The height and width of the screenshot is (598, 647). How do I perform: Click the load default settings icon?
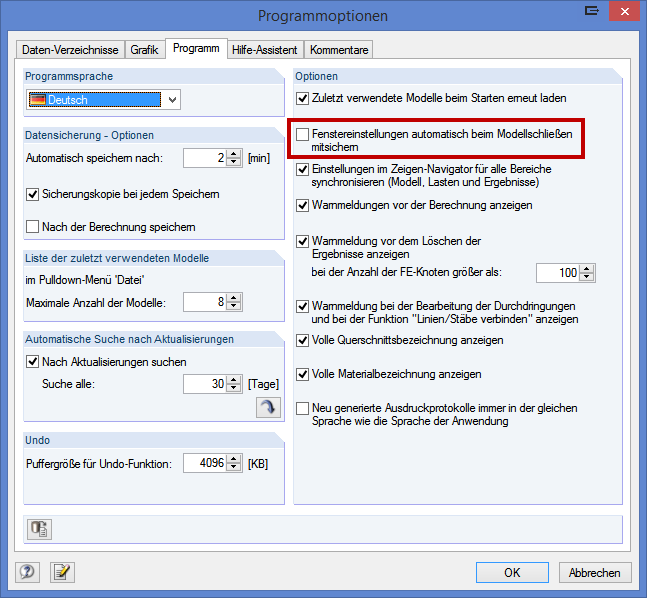[39, 529]
